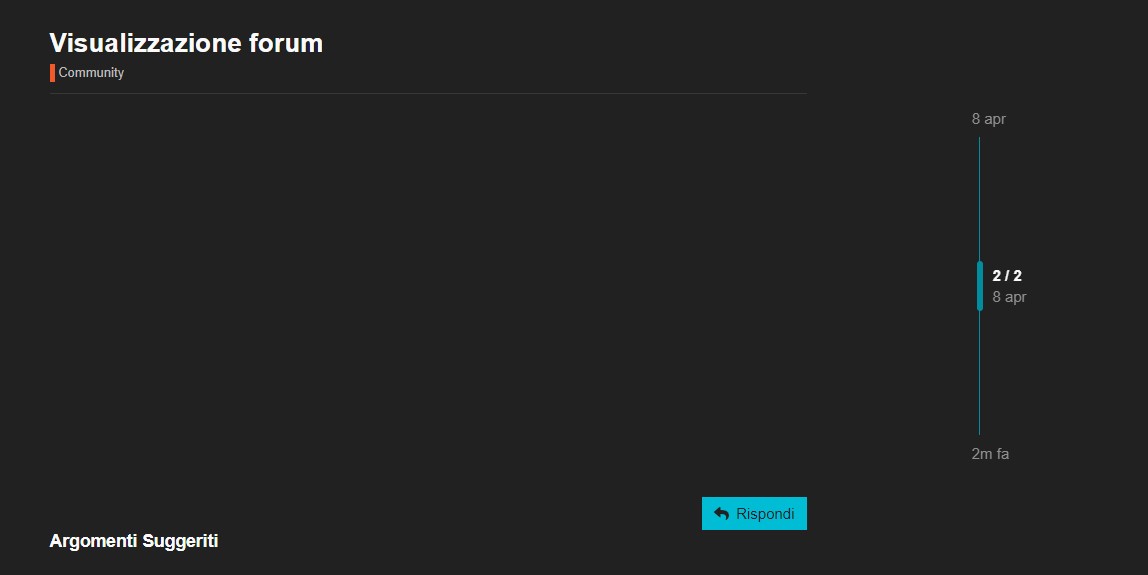The height and width of the screenshot is (575, 1148).
Task: Click the empty post content area
Action: [428, 290]
